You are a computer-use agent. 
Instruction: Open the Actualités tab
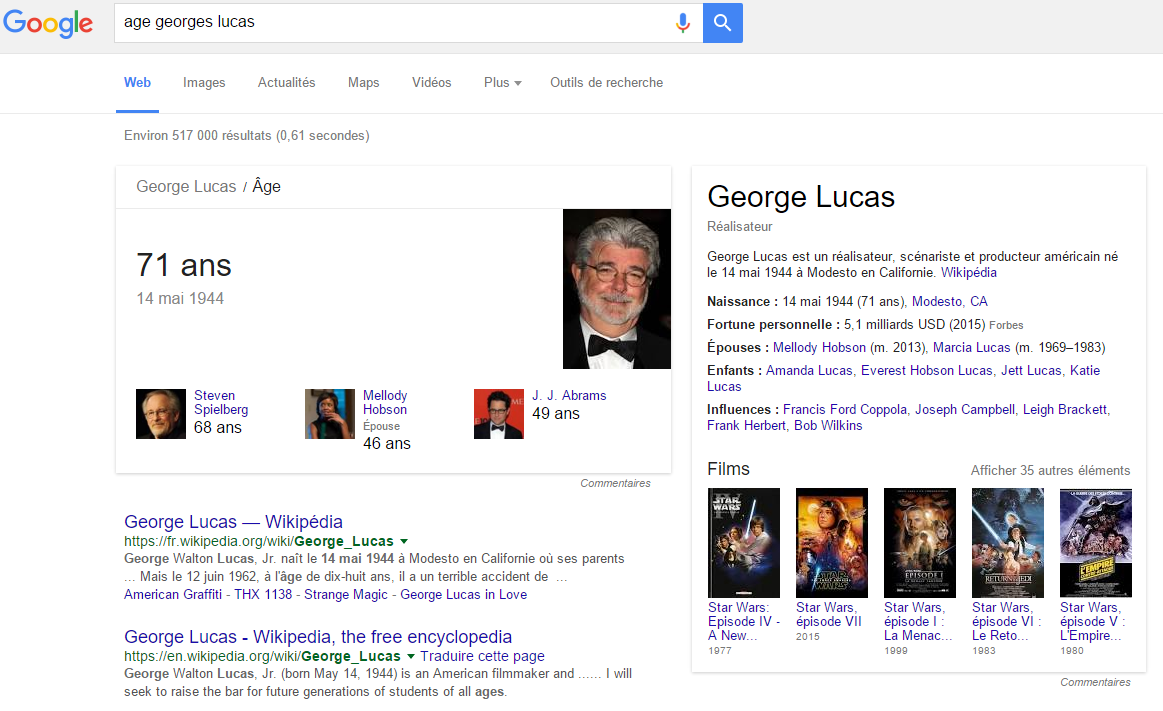[x=286, y=82]
